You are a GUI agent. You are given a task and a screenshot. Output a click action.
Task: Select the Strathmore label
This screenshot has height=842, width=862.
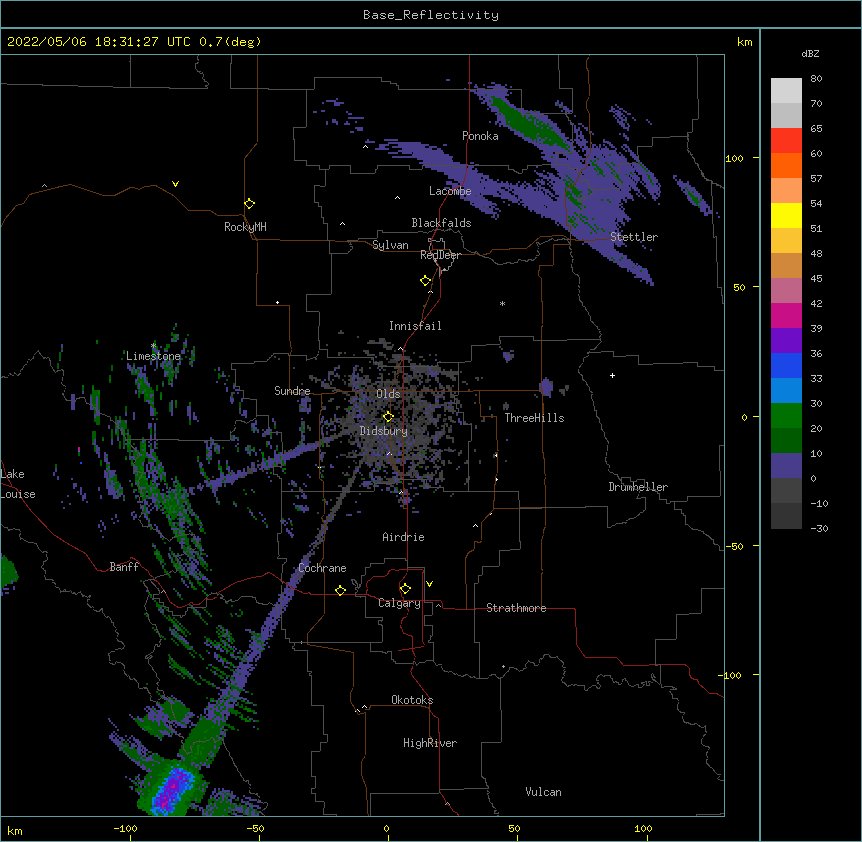click(x=516, y=608)
